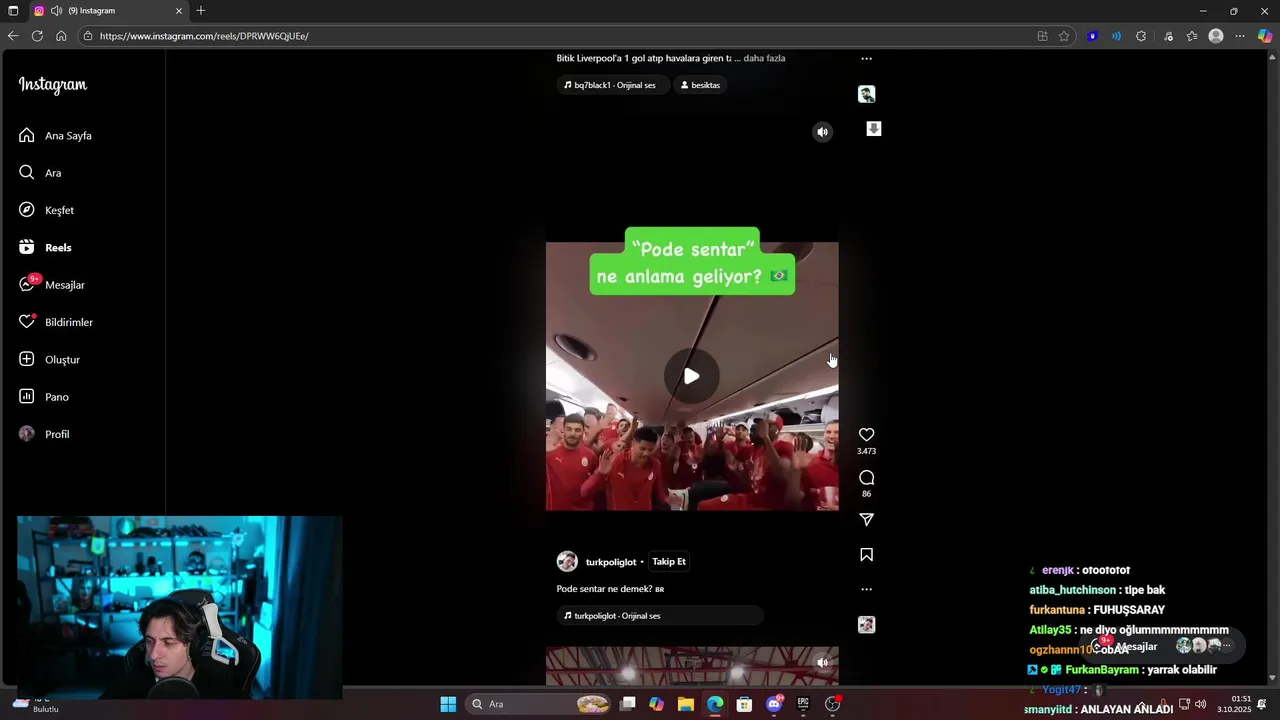Open Profil in the sidebar
The height and width of the screenshot is (720, 1280).
44,434
